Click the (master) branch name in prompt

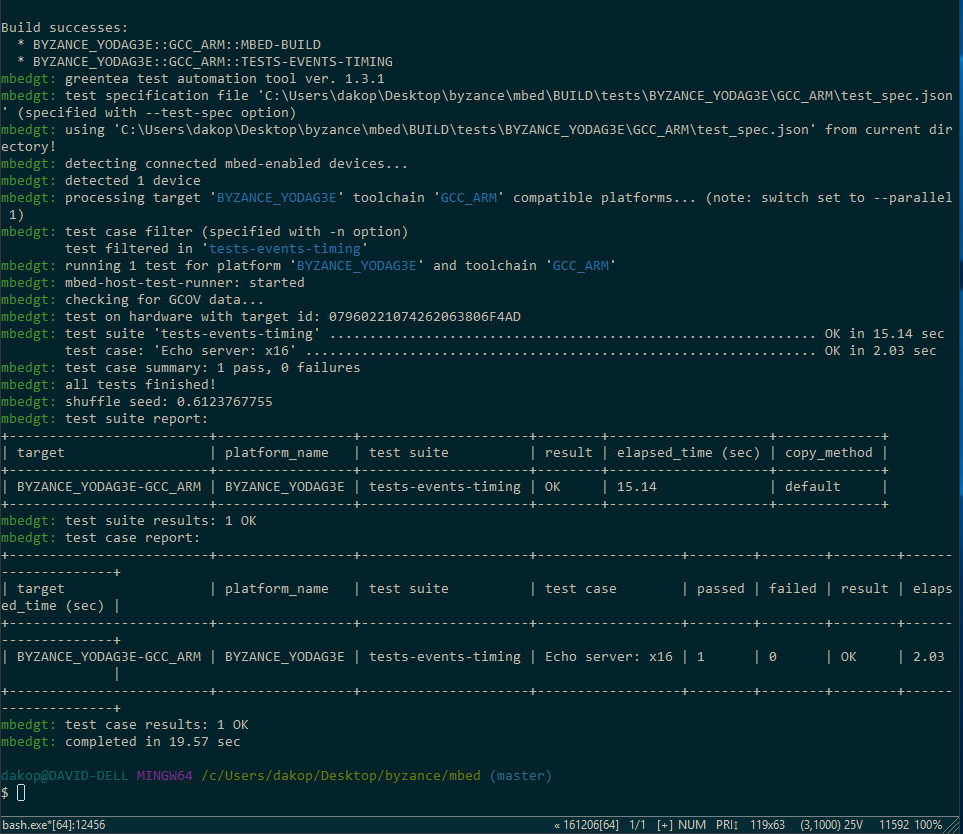[520, 776]
